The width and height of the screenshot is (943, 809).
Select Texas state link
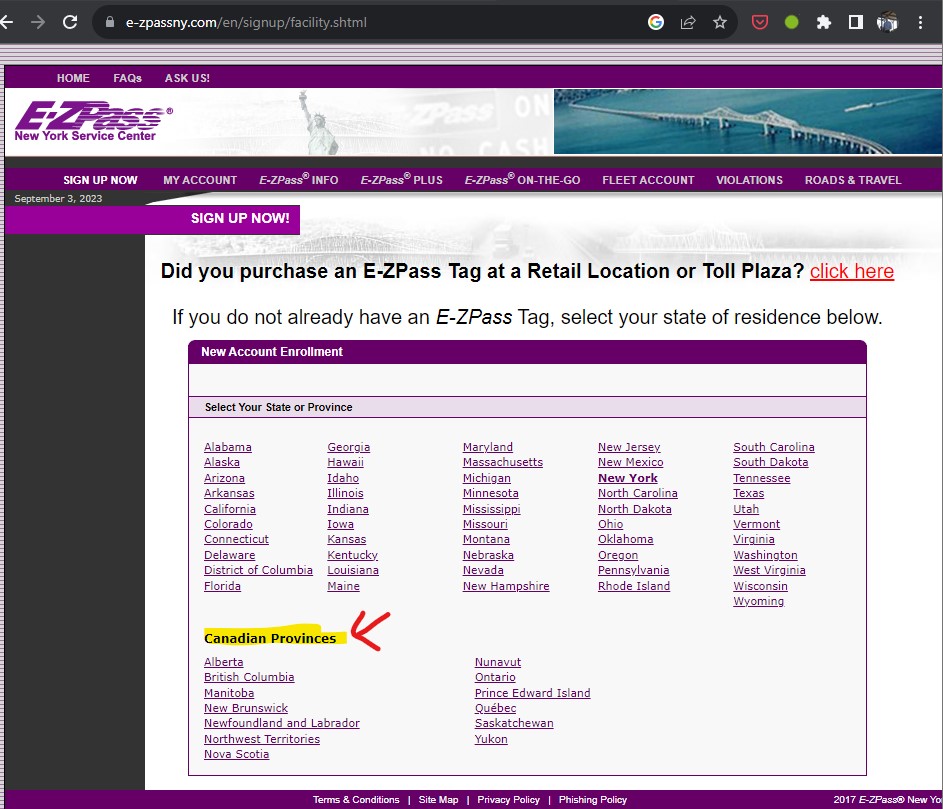(x=749, y=493)
